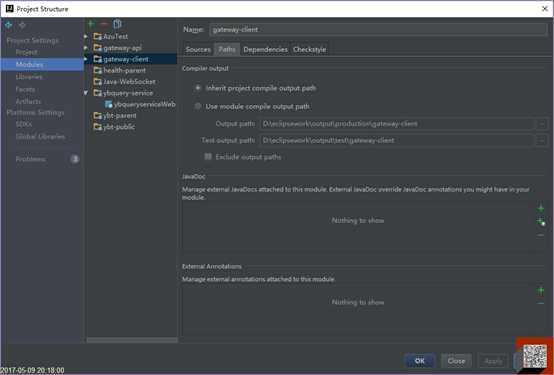Select ybqueryserviceWeb in module tree

pos(145,104)
